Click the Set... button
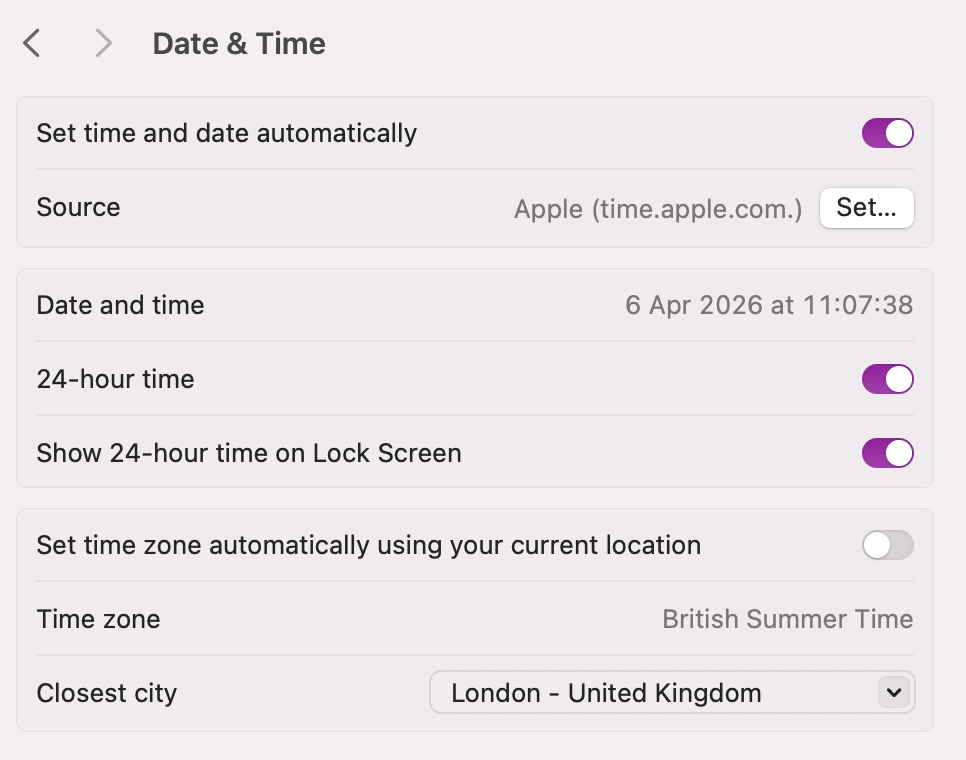The height and width of the screenshot is (760, 966). (866, 208)
